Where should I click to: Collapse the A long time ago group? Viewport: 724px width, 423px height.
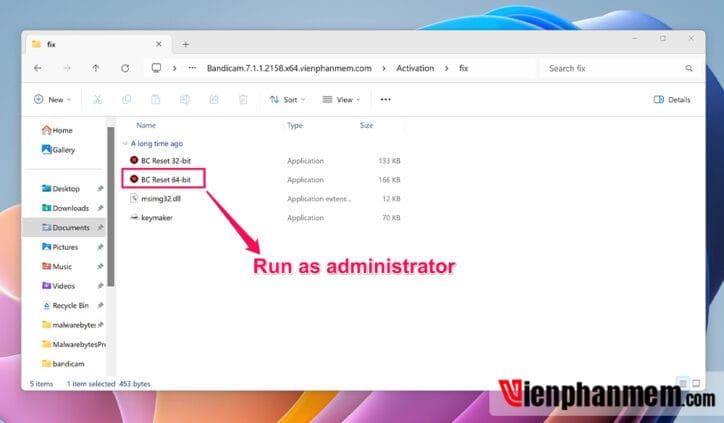[x=125, y=144]
